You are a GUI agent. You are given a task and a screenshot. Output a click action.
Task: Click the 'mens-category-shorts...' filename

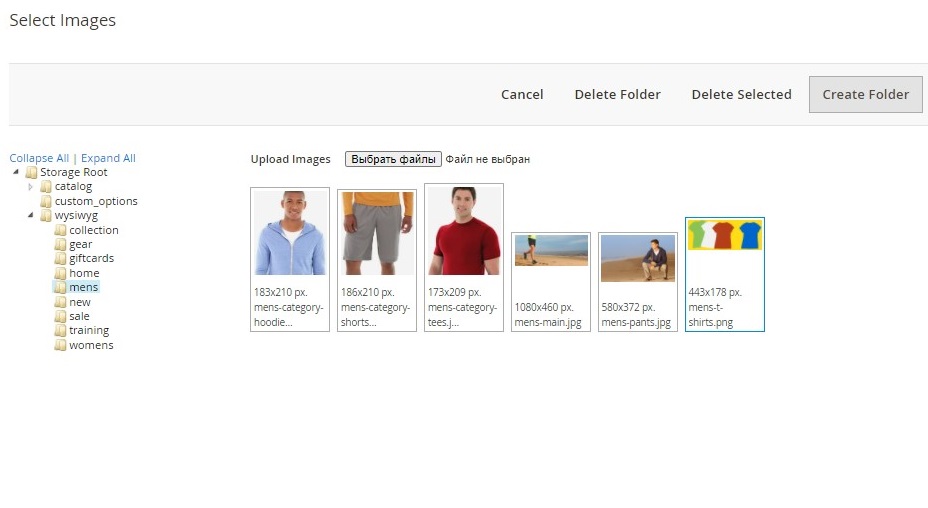(x=375, y=315)
